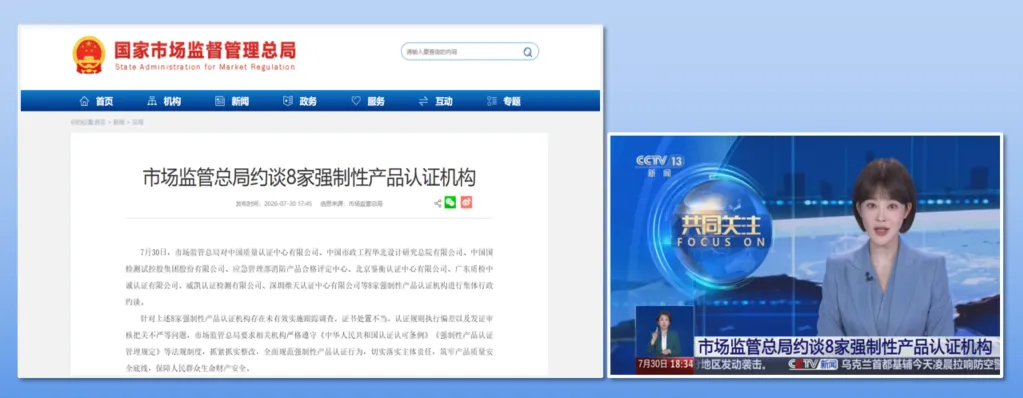Screen dimensions: 1023x398
Task: Open the 政务 navigation item
Action: click(300, 101)
